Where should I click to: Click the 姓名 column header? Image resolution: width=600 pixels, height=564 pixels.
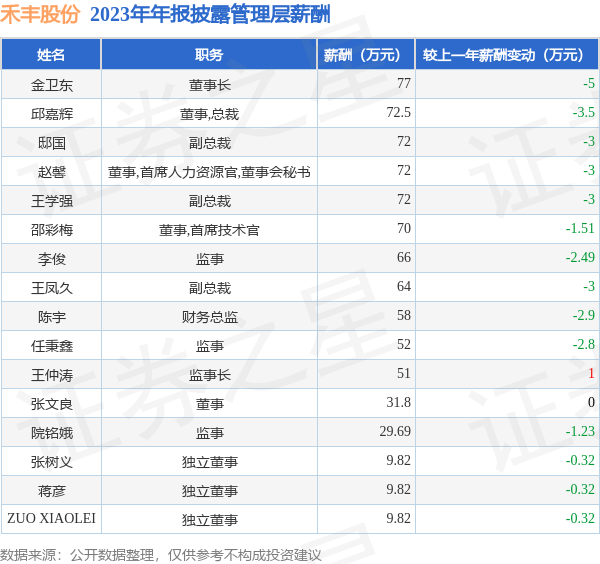tap(51, 55)
